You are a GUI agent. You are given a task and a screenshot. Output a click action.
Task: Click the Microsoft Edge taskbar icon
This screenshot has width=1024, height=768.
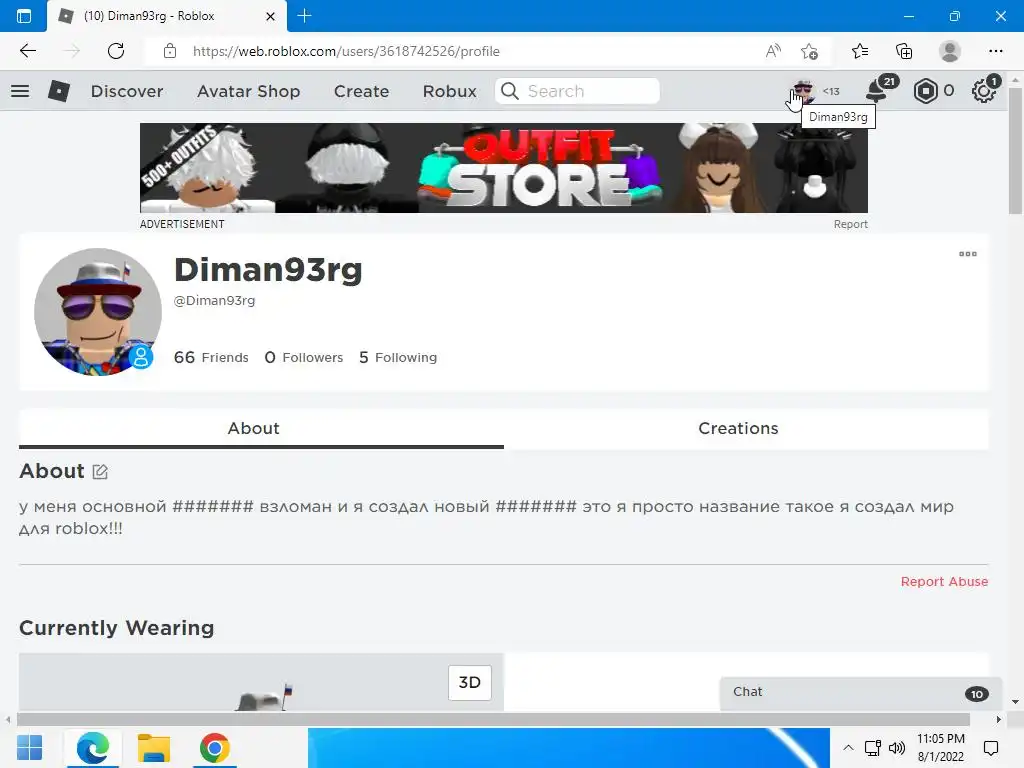tap(93, 748)
